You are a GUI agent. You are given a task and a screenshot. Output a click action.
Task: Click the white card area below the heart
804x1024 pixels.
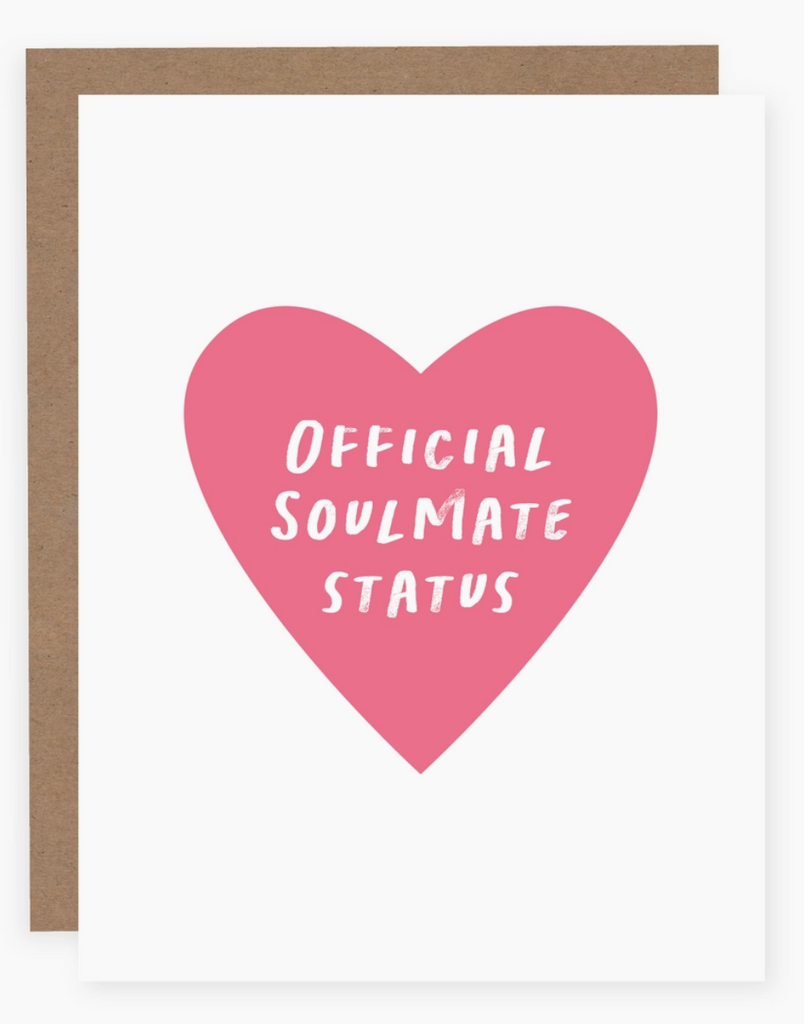(x=421, y=875)
